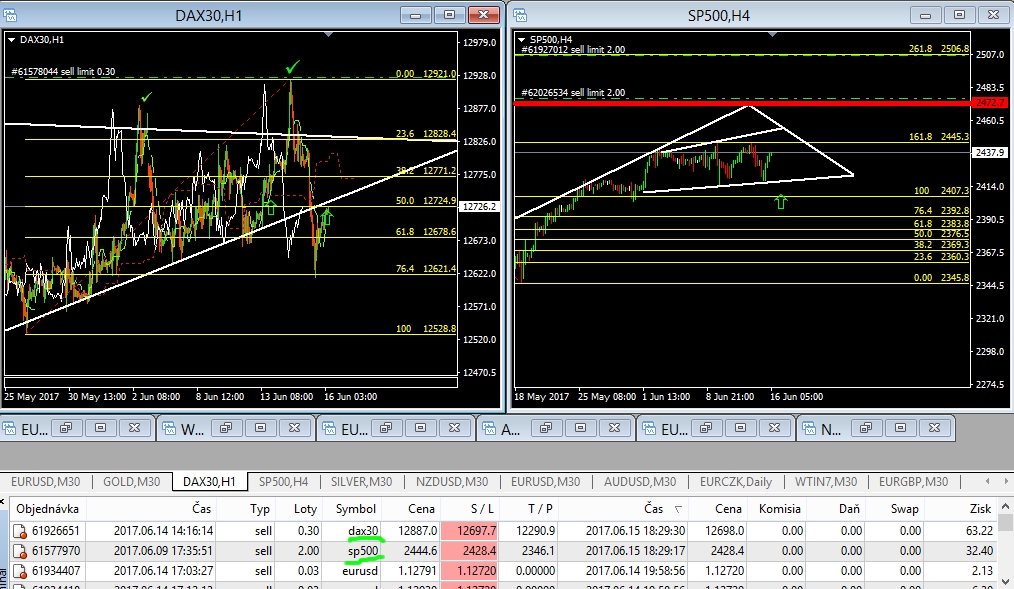This screenshot has height=589, width=1014.
Task: Click the #61927012 sell limit 2.00 label
Action: coord(573,49)
